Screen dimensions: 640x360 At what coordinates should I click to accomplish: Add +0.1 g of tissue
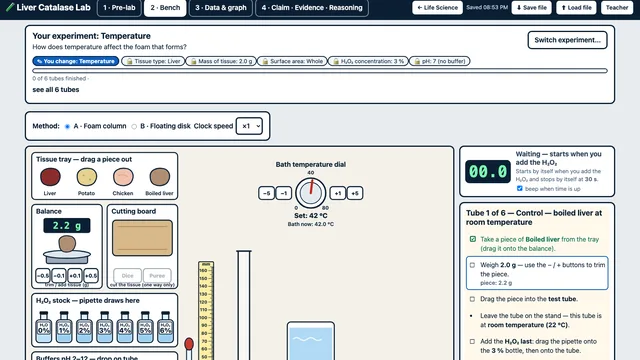pos(75,276)
